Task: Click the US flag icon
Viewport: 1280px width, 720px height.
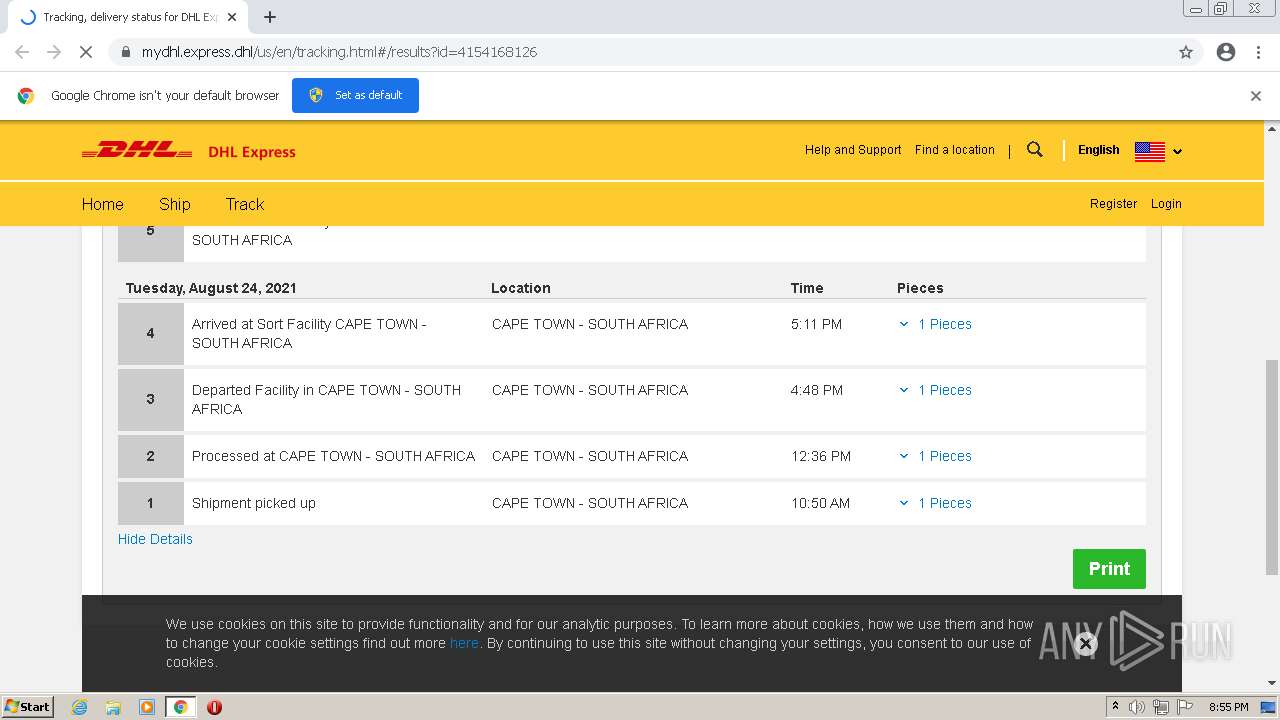Action: tap(1150, 151)
